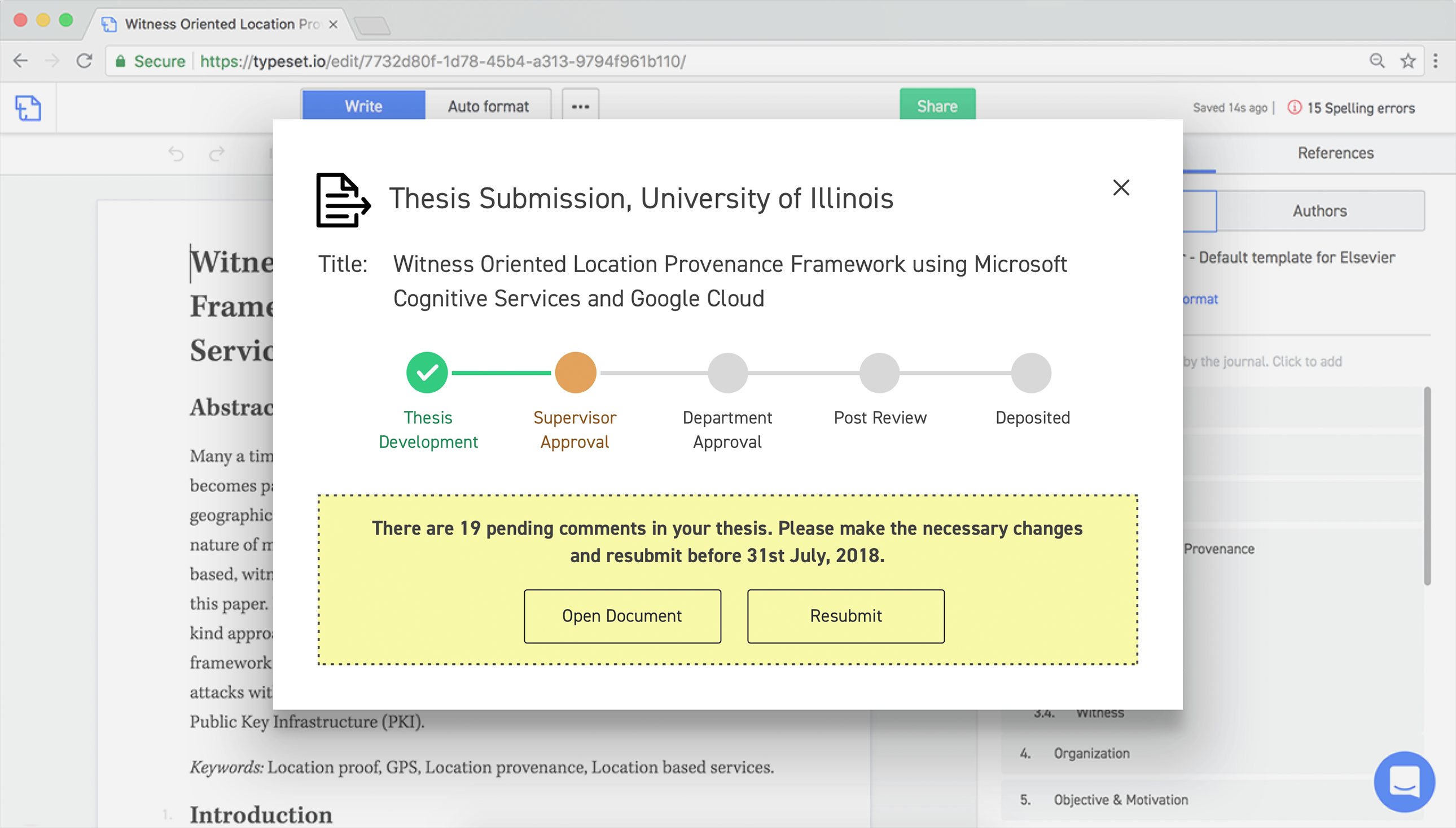Click the spelling errors warning icon
Viewport: 1456px width, 828px height.
pos(1294,107)
